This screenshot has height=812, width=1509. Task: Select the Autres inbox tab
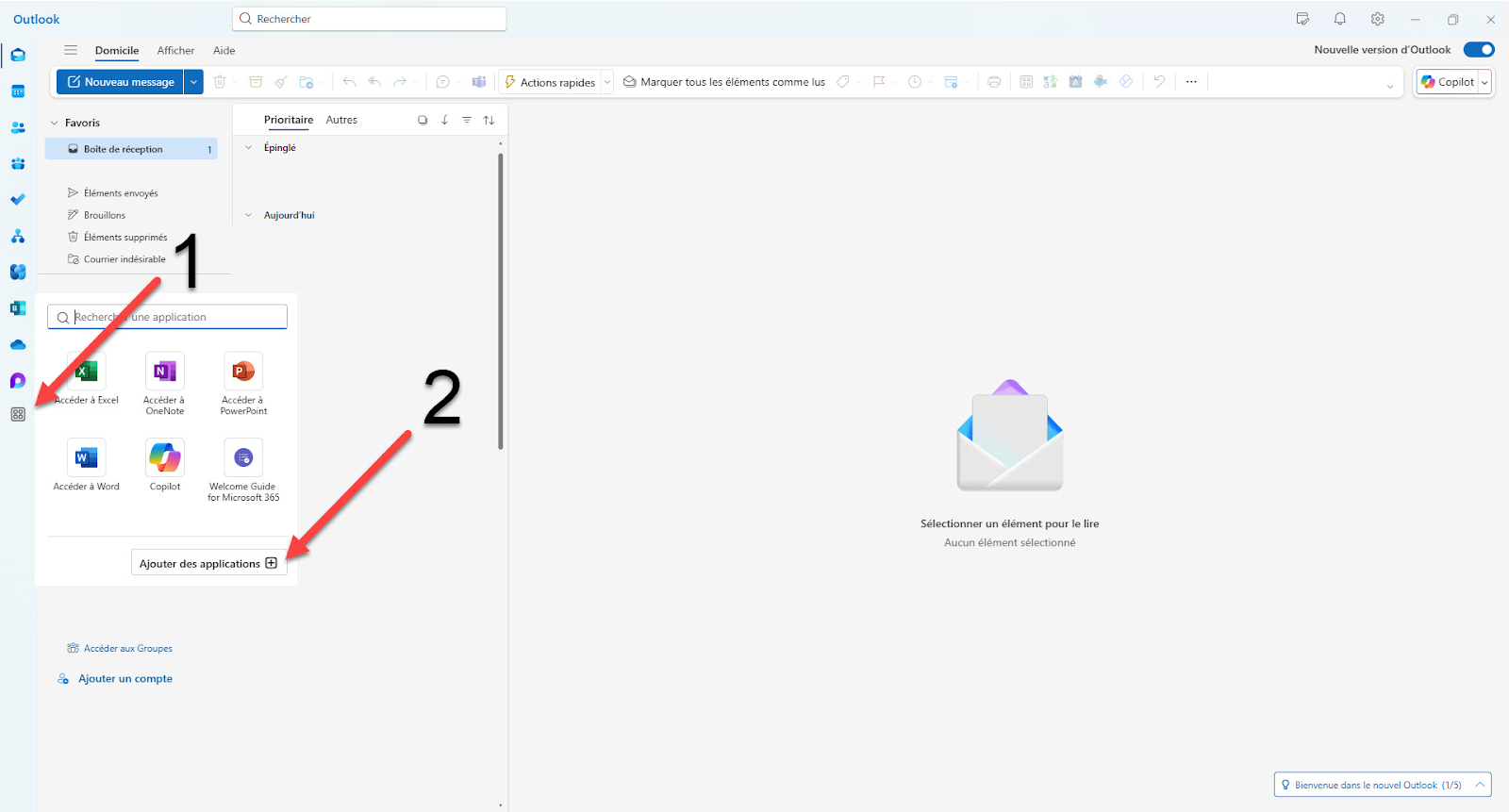tap(341, 120)
